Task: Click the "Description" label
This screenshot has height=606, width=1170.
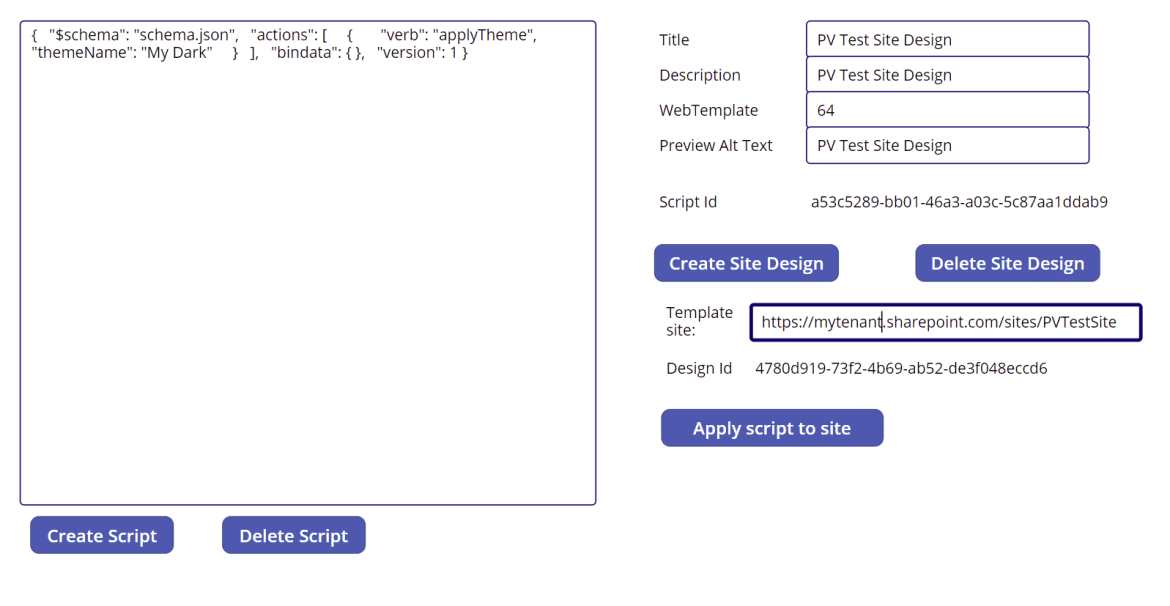Action: click(700, 75)
